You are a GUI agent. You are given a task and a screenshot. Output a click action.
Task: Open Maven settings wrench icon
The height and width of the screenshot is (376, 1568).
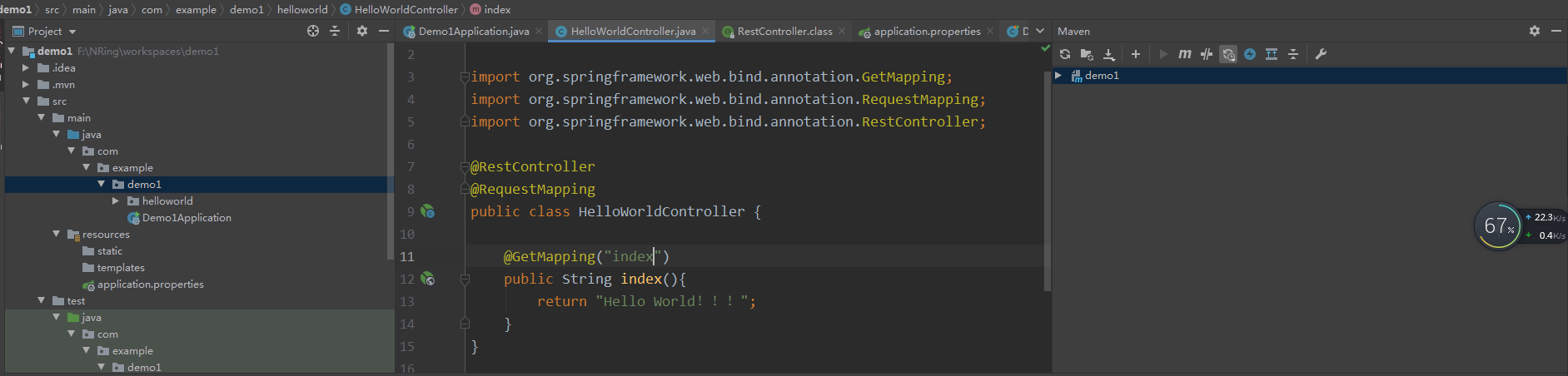pos(1321,54)
